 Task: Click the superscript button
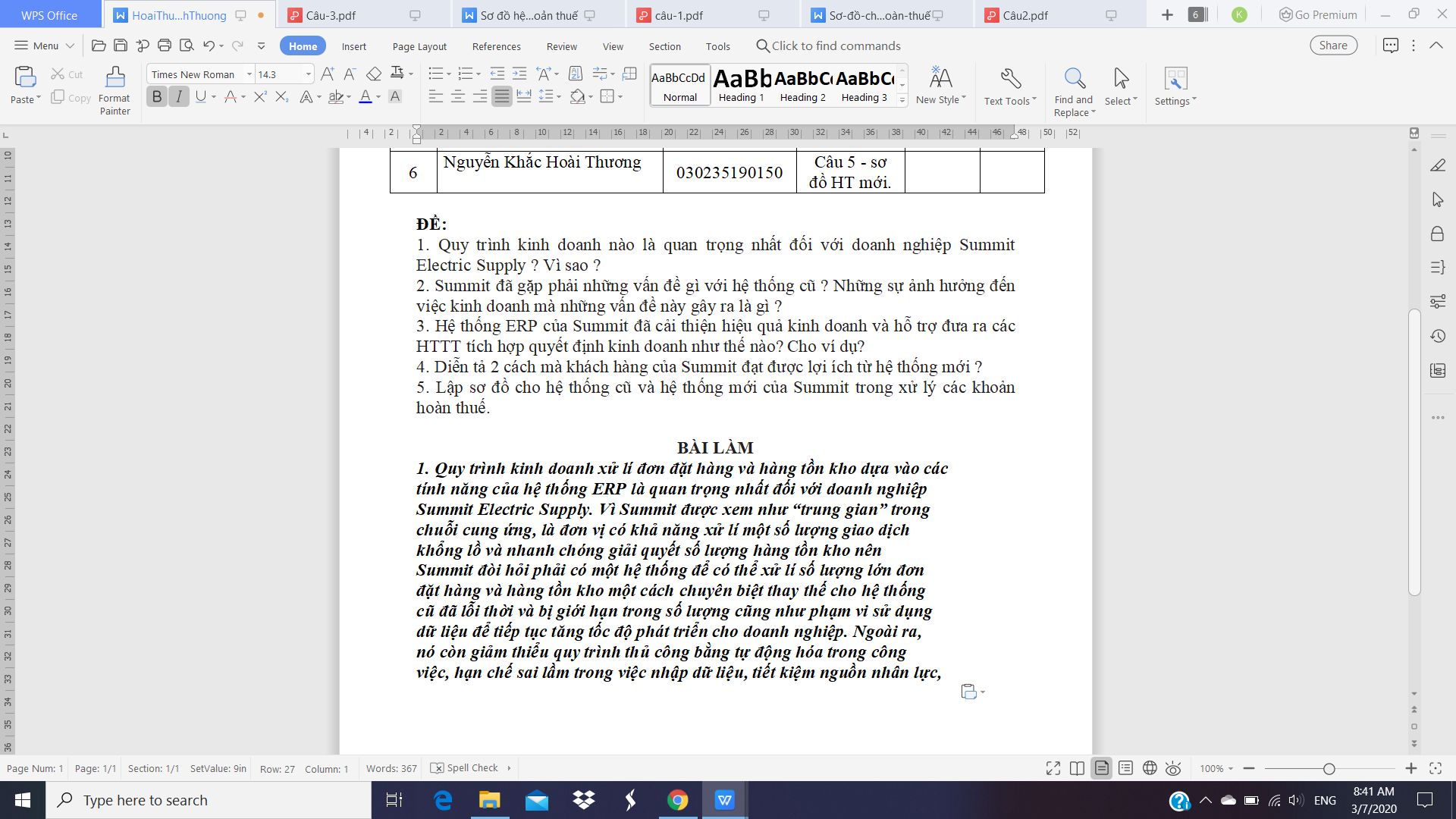(260, 96)
